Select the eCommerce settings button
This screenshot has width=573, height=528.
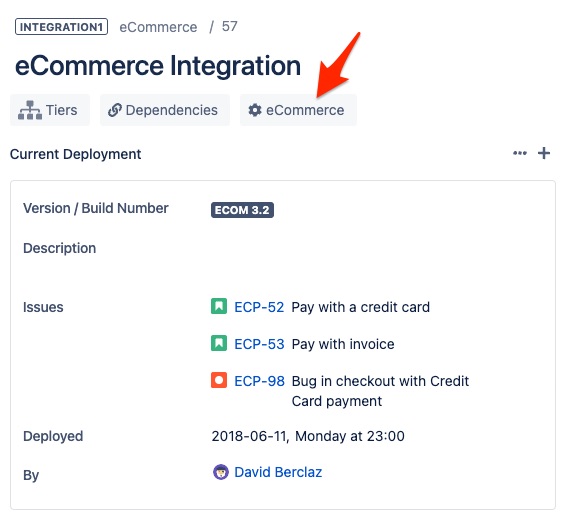click(x=298, y=110)
